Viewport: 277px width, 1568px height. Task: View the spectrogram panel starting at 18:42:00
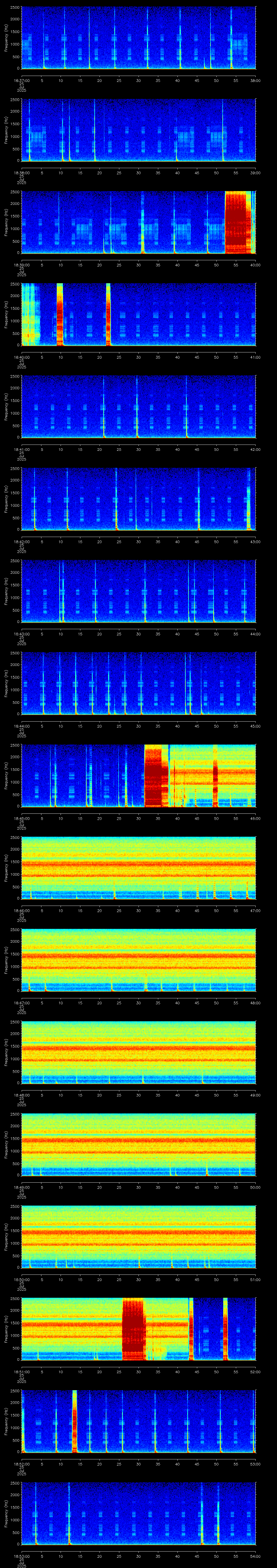138,499
